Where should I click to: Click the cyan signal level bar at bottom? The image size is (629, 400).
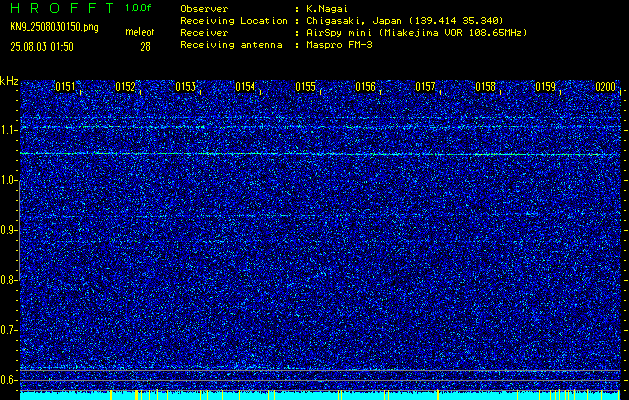click(320, 396)
